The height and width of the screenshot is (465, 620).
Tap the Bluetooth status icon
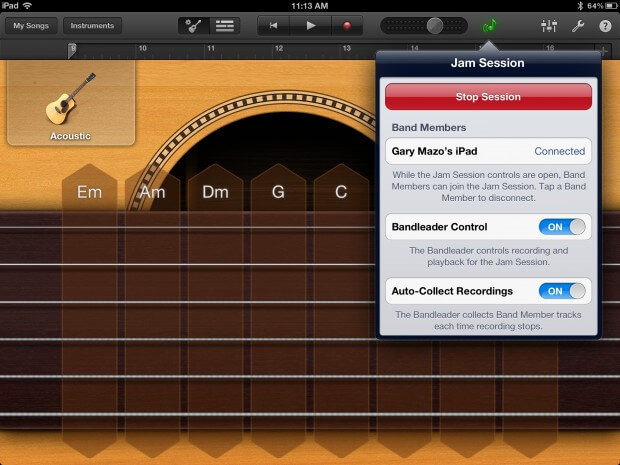point(580,6)
